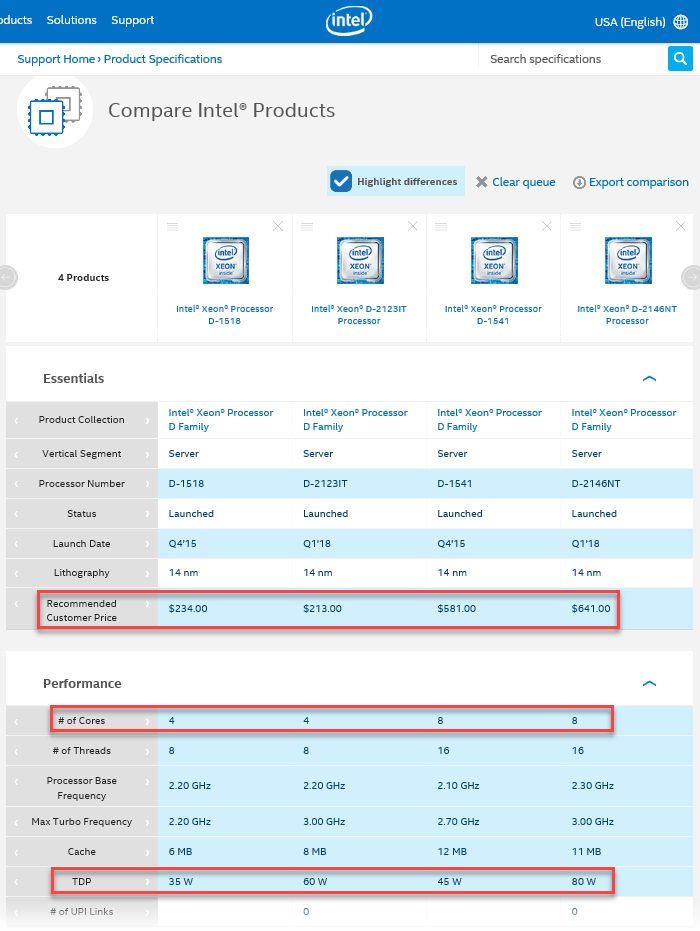
Task: Click the Export comparison download icon
Action: click(x=579, y=182)
